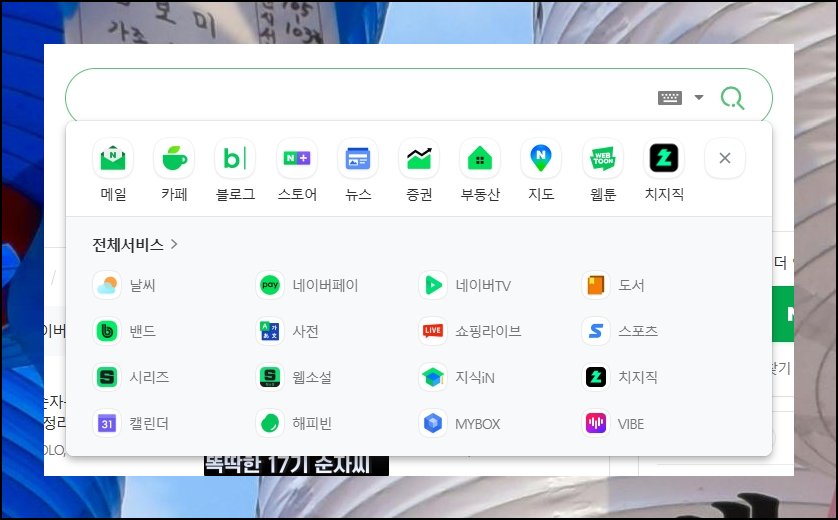The height and width of the screenshot is (520, 838).
Task: Open the 사전 text link
Action: (306, 331)
